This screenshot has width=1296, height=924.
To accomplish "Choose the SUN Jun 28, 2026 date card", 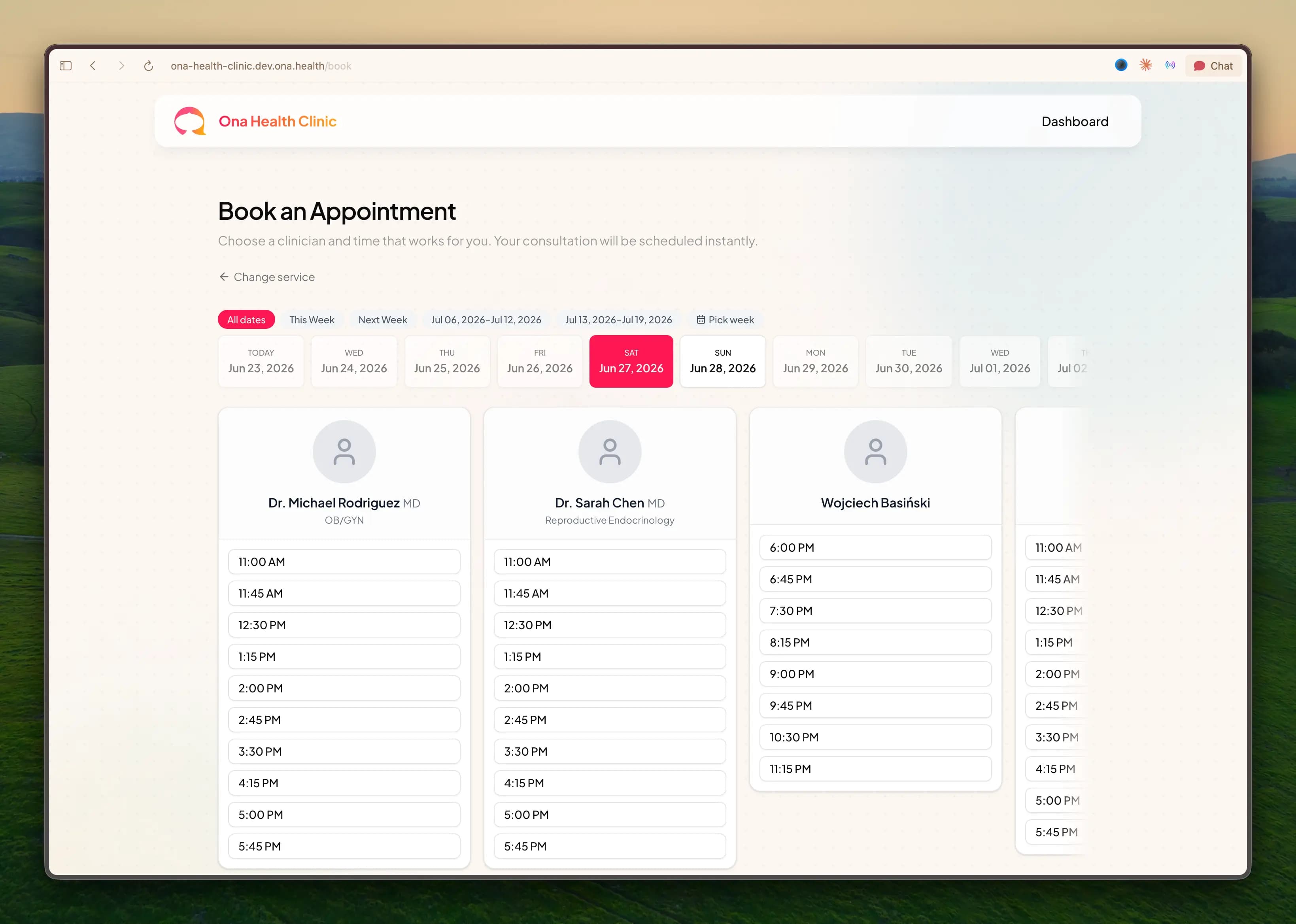I will click(722, 361).
